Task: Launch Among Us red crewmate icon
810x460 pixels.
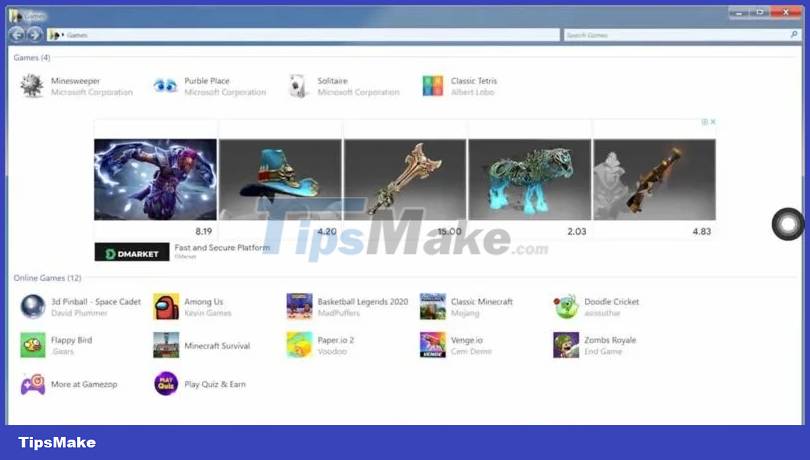Action: [x=166, y=306]
